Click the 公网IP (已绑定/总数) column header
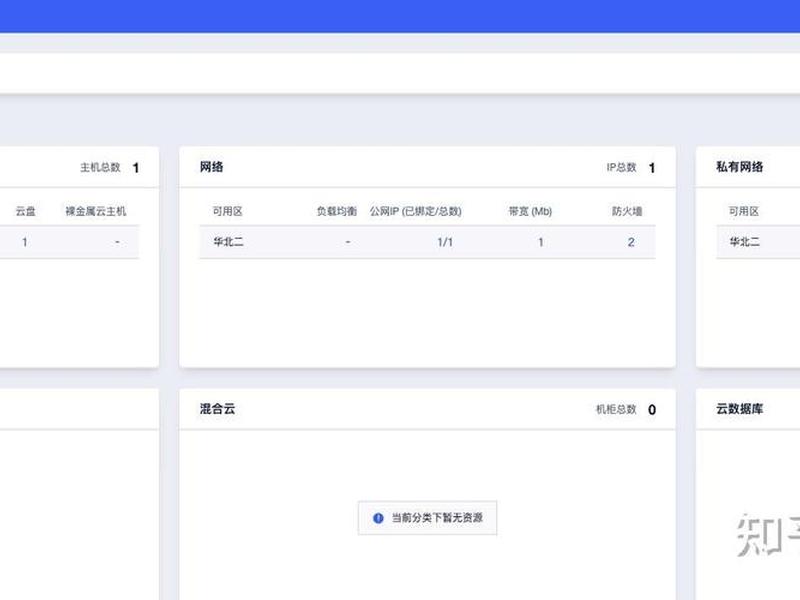The width and height of the screenshot is (800, 600). point(415,211)
